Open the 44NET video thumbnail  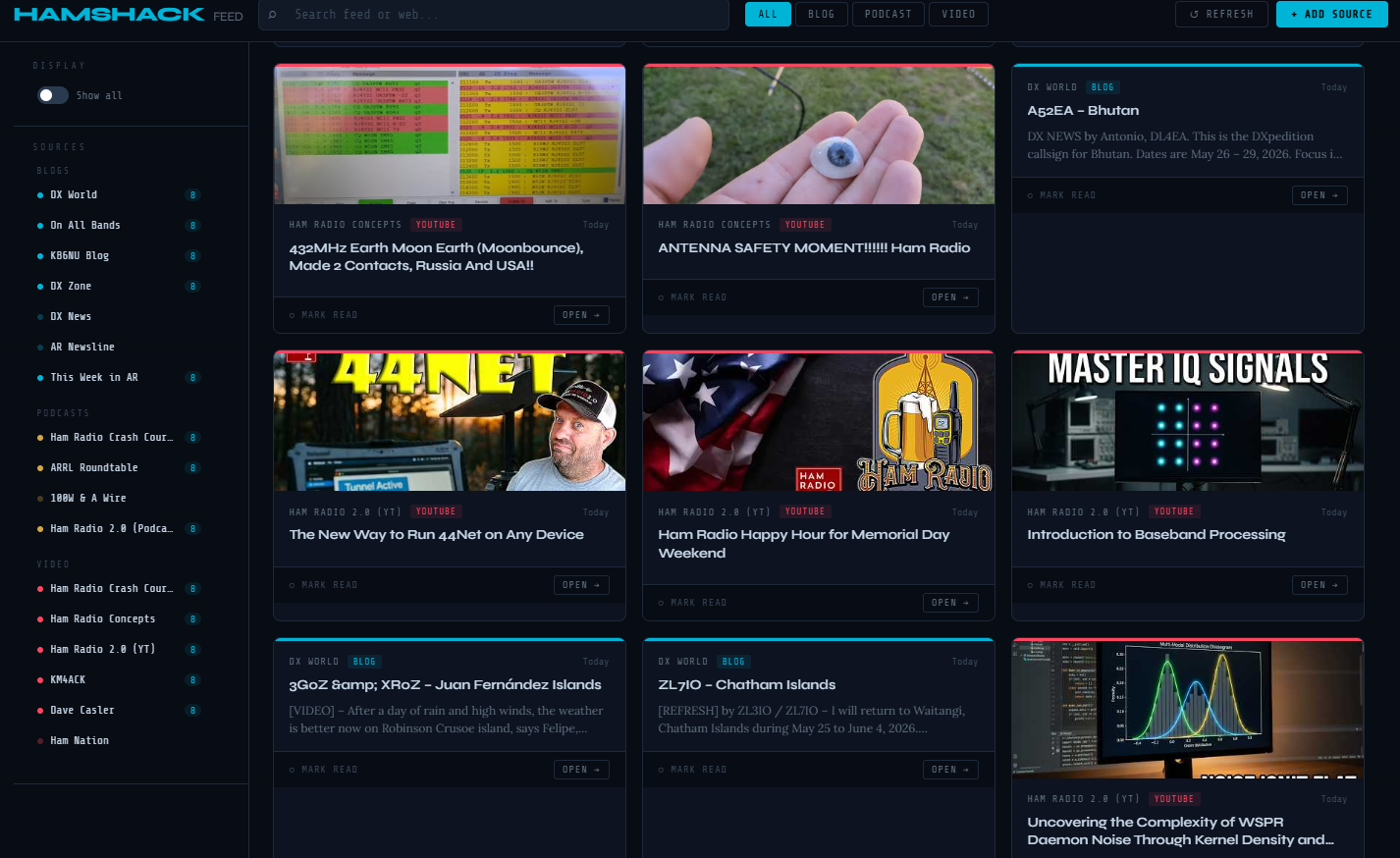tap(450, 422)
